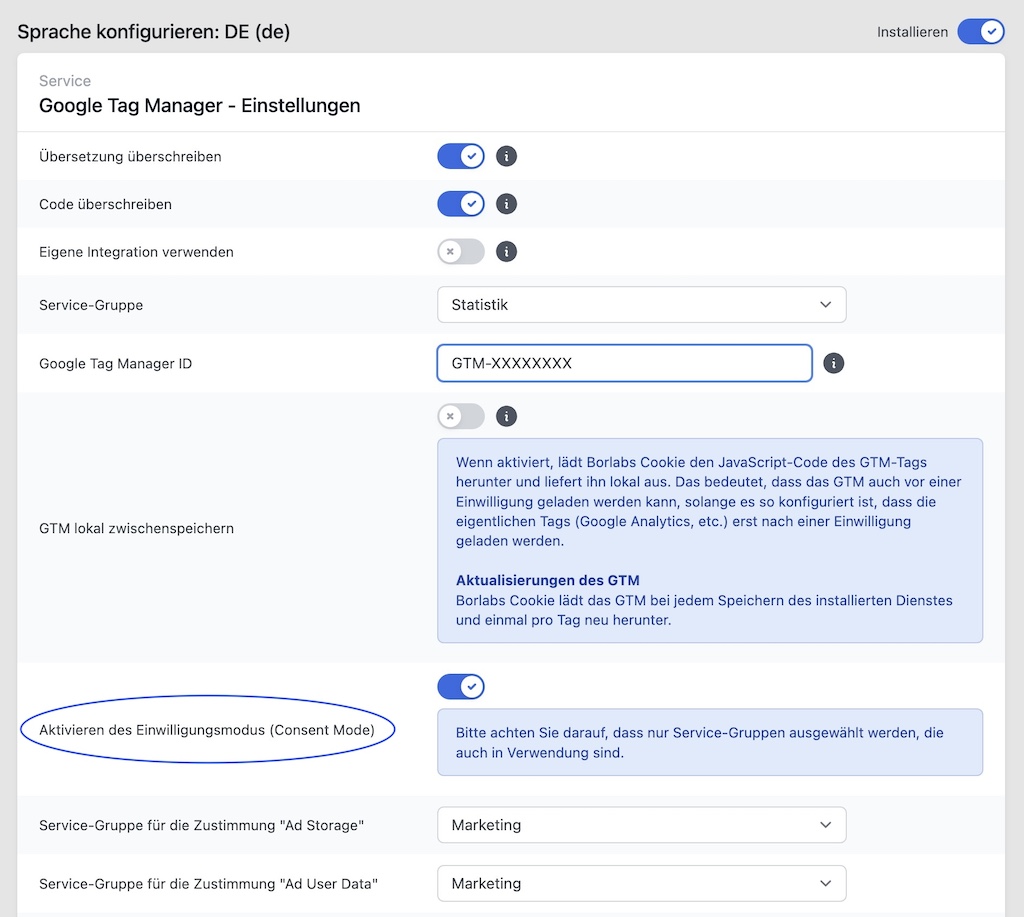
Task: Click the 'Service-Gruppe' row label
Action: point(91,305)
